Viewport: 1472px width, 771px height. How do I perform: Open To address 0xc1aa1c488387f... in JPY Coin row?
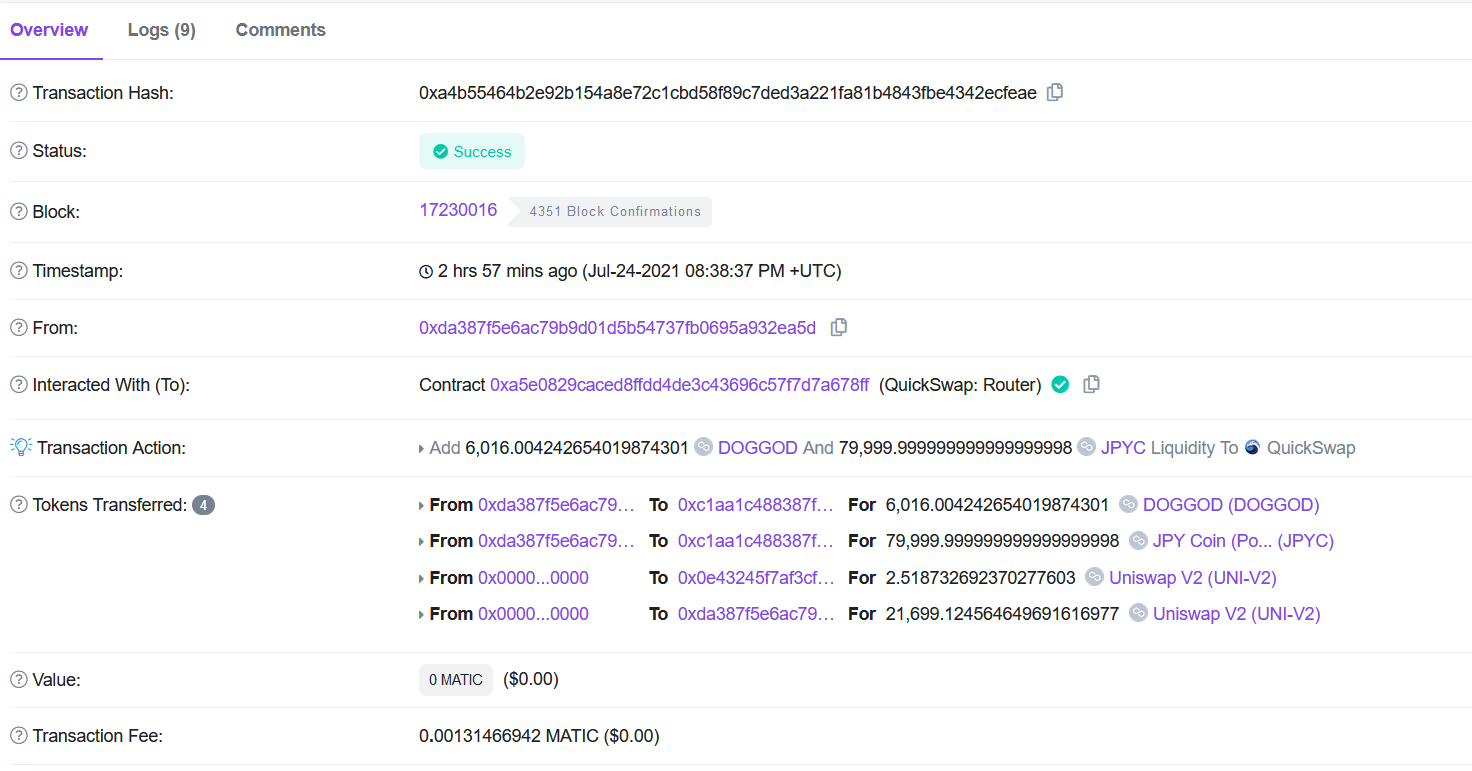tap(756, 541)
